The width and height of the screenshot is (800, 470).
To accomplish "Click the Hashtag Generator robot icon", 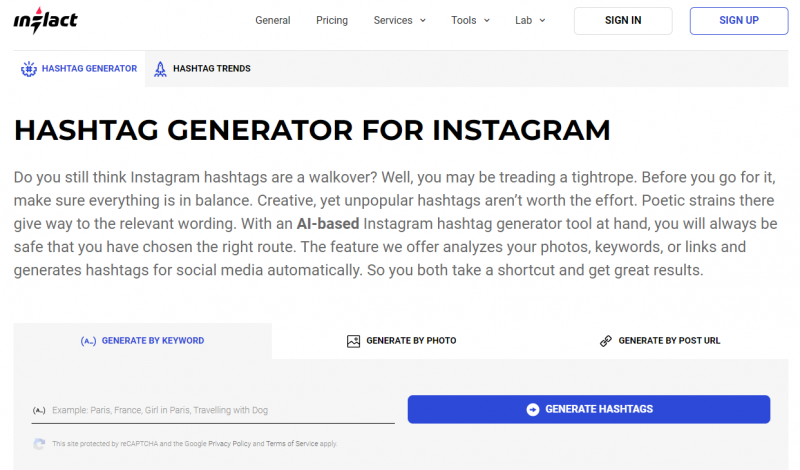I will click(28, 69).
